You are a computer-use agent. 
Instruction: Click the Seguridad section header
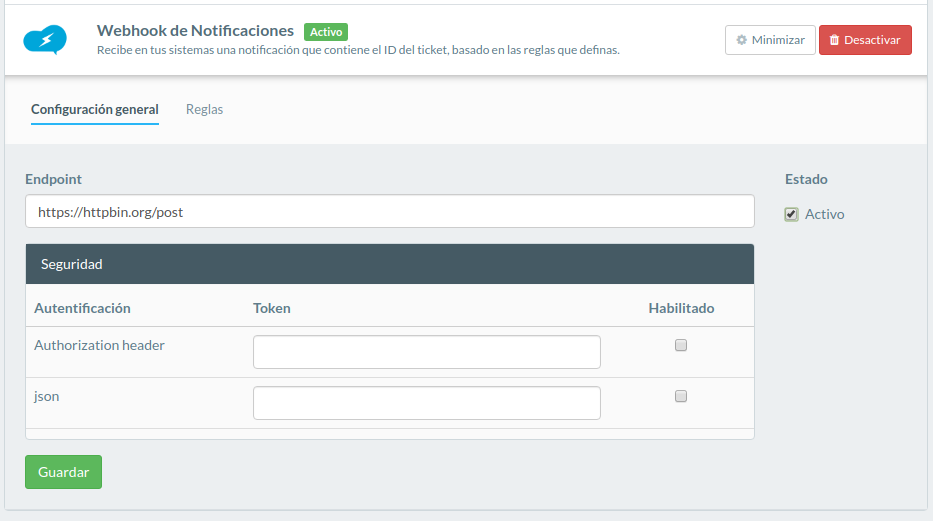[390, 264]
